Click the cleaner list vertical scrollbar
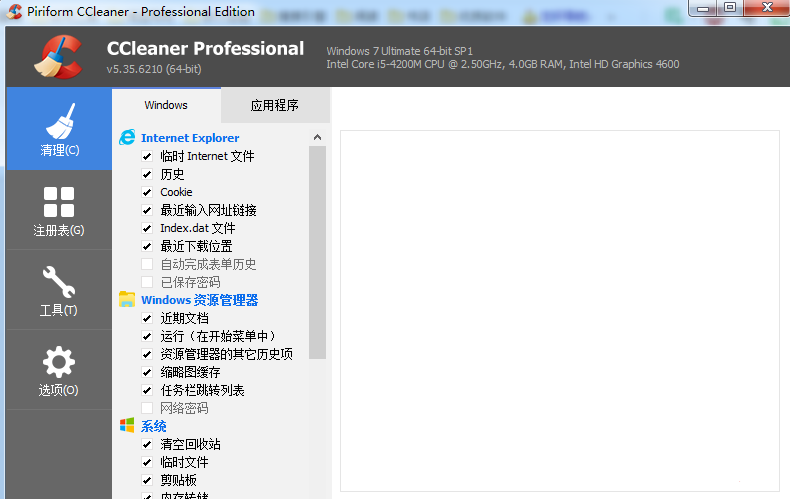The width and height of the screenshot is (790, 499). pos(318,252)
